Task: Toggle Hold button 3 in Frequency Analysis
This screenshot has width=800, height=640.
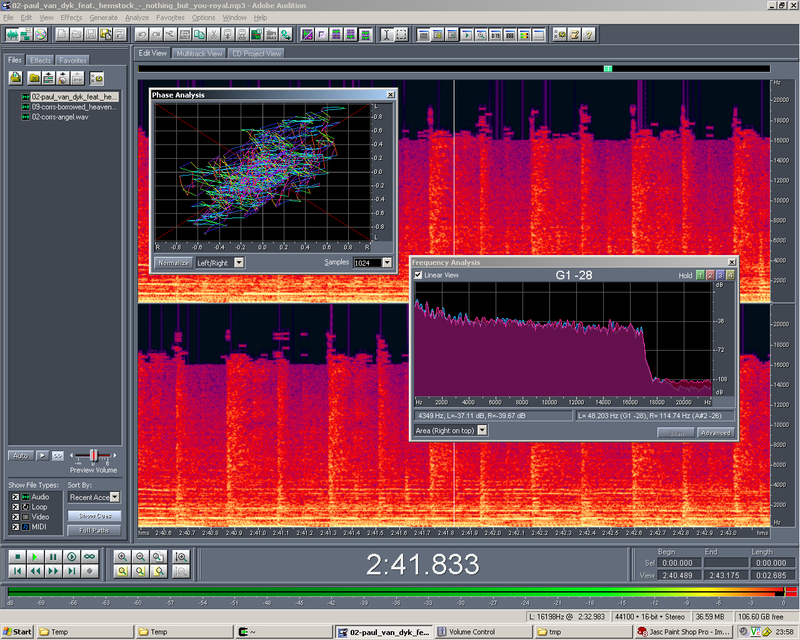Action: (x=720, y=275)
